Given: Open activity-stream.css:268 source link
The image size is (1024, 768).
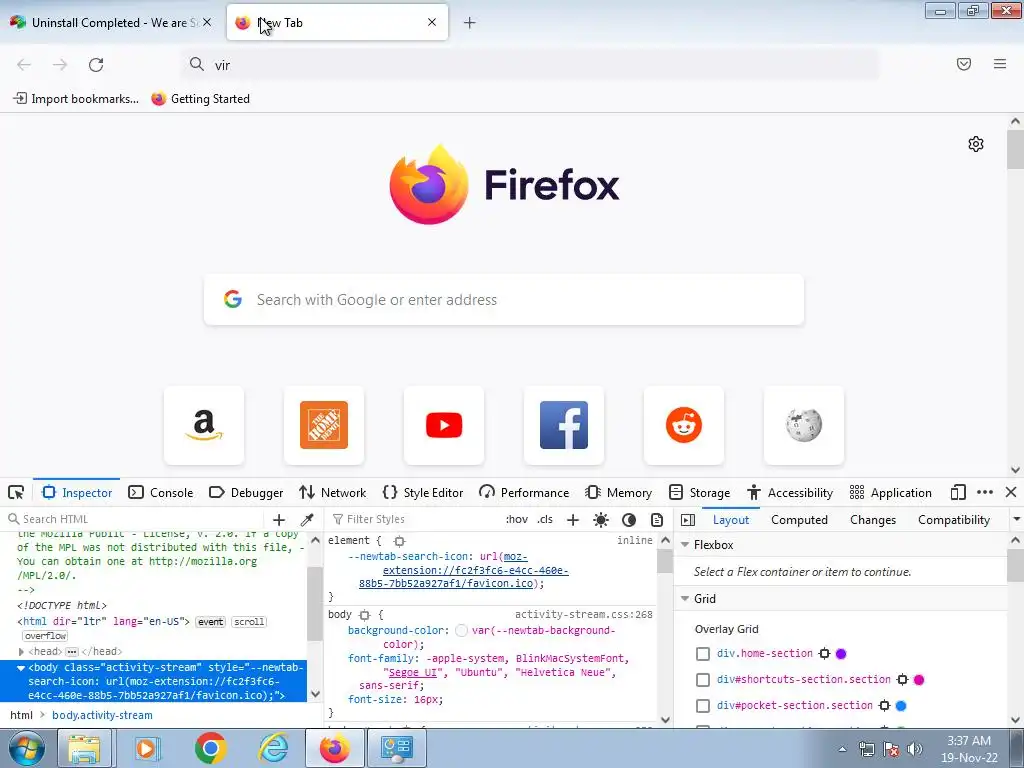Looking at the screenshot, I should [583, 615].
